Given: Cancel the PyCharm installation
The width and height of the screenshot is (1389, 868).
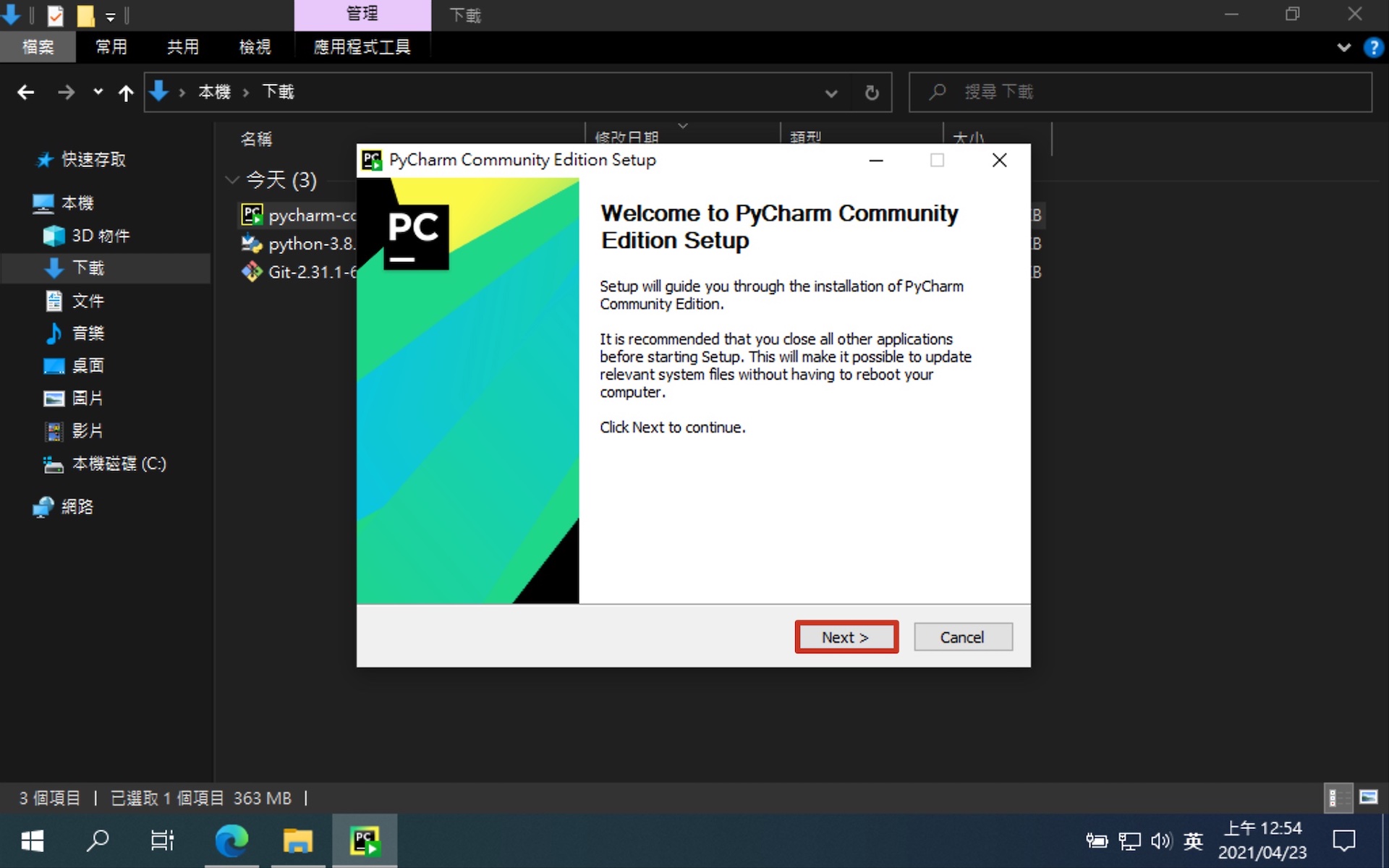Looking at the screenshot, I should (963, 637).
